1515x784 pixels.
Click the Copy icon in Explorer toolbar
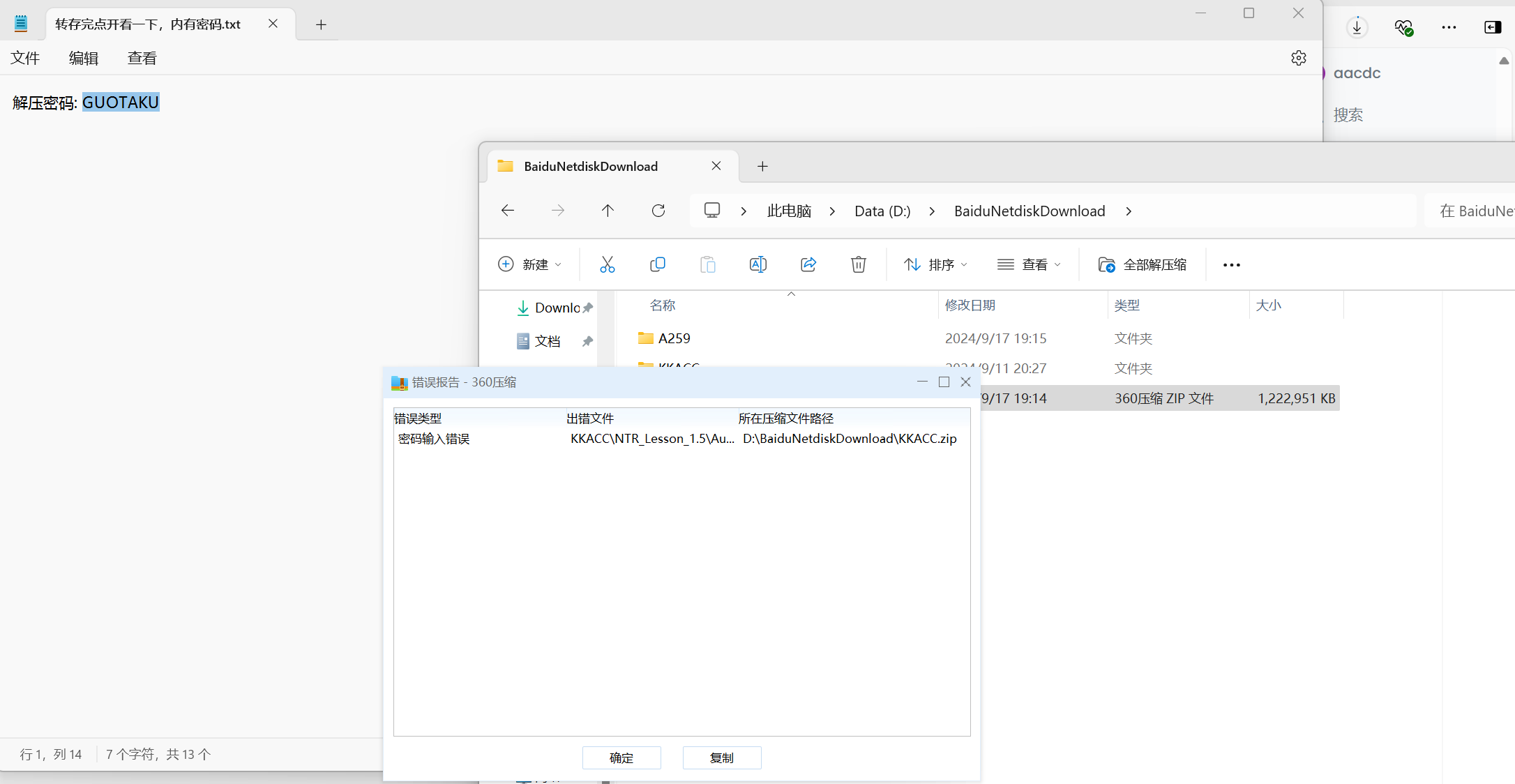(658, 264)
